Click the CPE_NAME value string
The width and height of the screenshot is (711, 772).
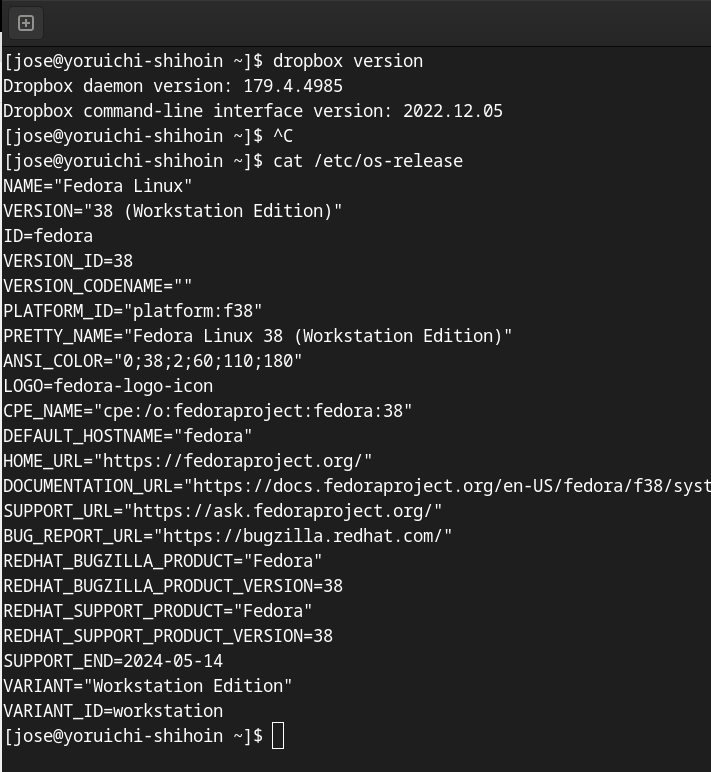(x=253, y=411)
